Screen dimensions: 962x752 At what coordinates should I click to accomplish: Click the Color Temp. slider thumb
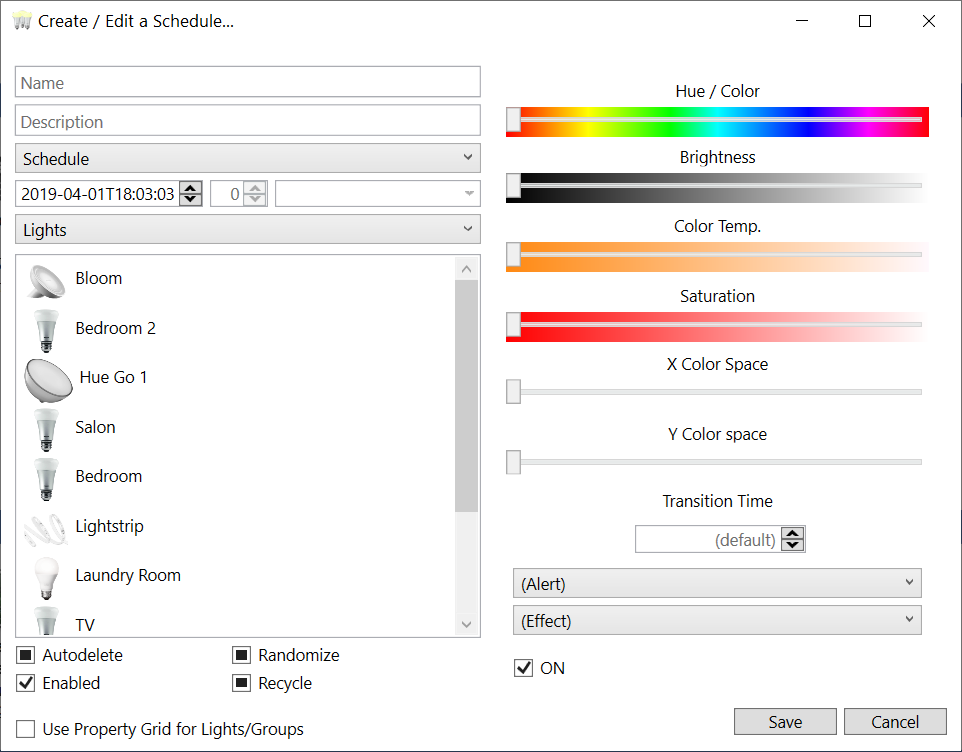[514, 255]
